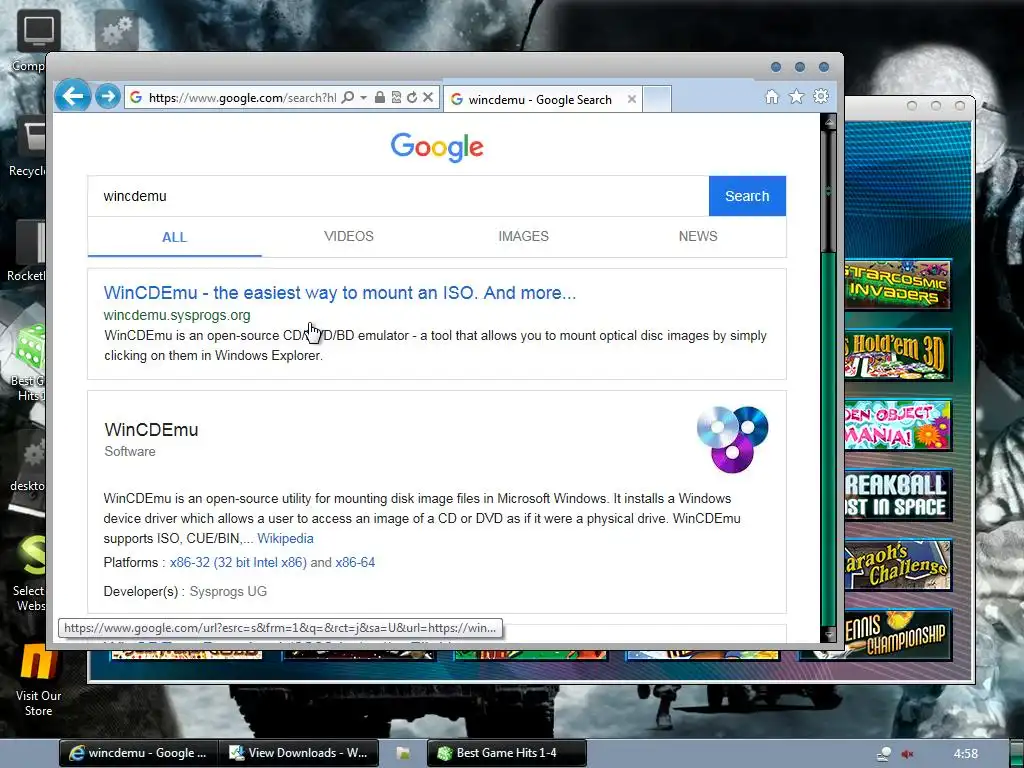Viewport: 1024px width, 768px height.
Task: Open Starcosmic Invaders game in background window
Action: pyautogui.click(x=898, y=285)
